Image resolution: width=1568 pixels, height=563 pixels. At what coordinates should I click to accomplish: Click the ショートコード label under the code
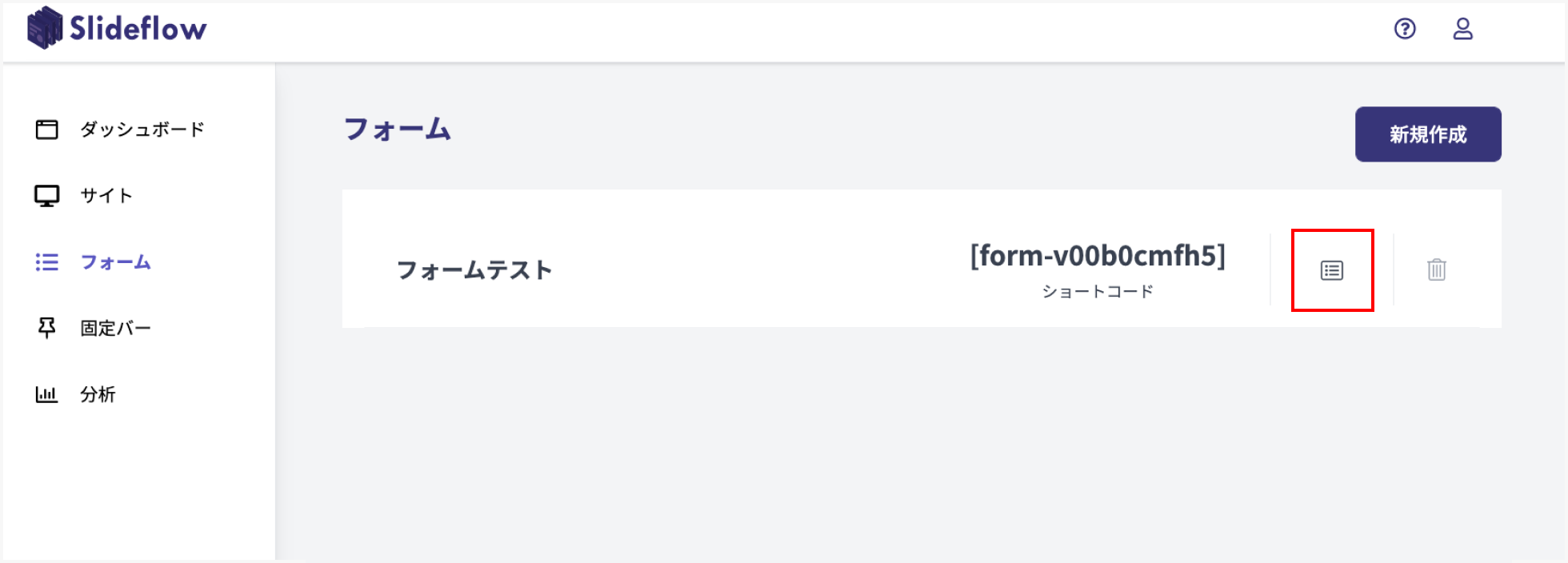pos(1098,292)
